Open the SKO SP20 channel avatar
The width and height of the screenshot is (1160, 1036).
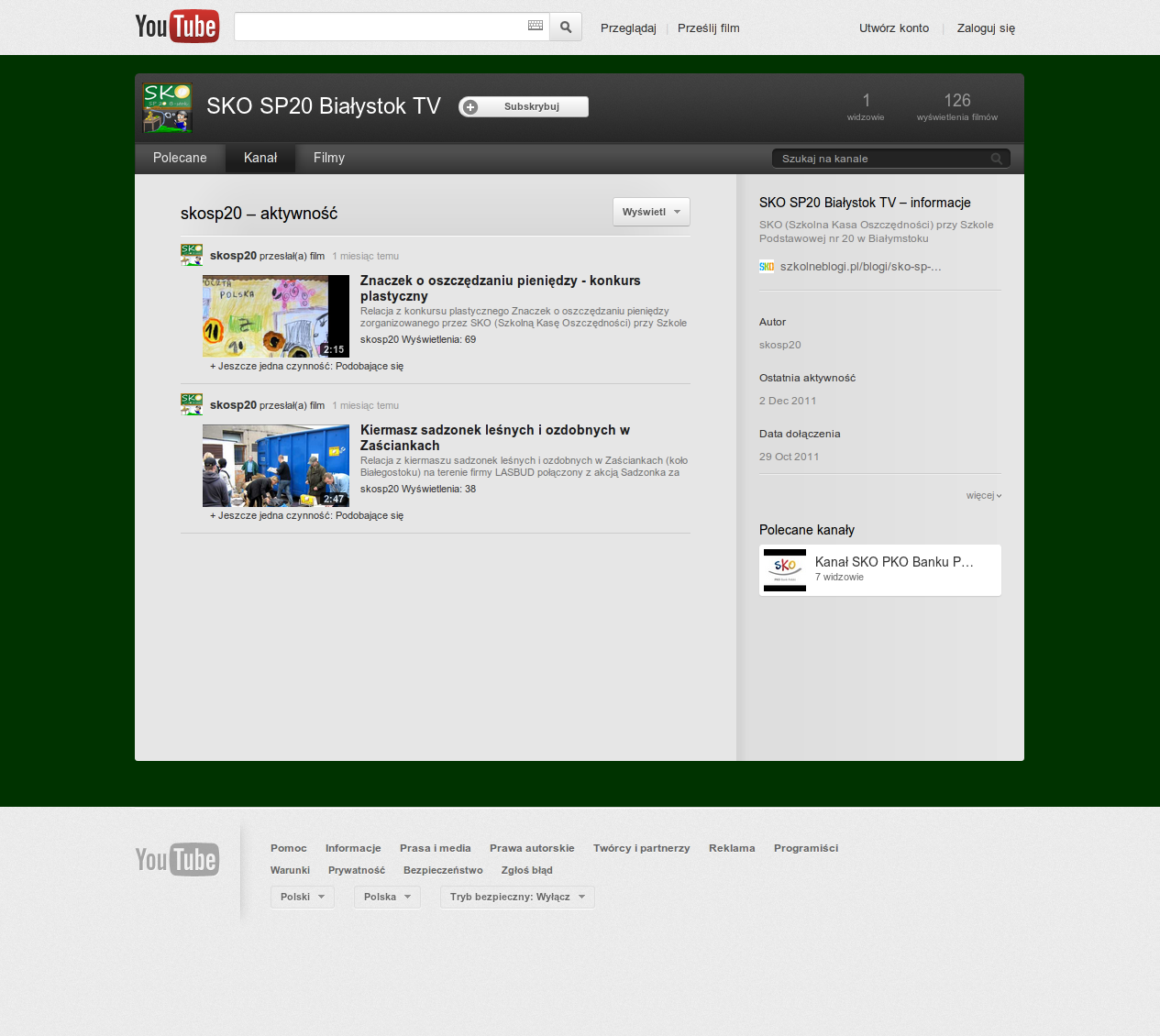click(x=167, y=107)
